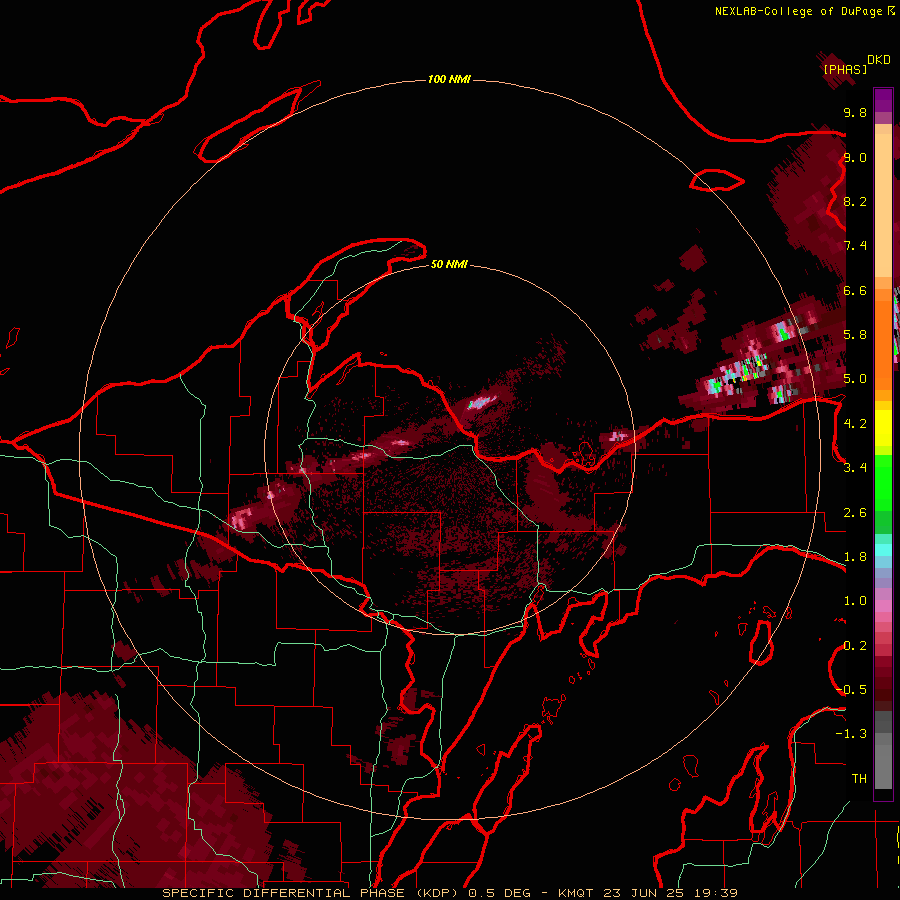Click the Specific Differential Phase product caption
This screenshot has width=900, height=900.
(x=312, y=893)
